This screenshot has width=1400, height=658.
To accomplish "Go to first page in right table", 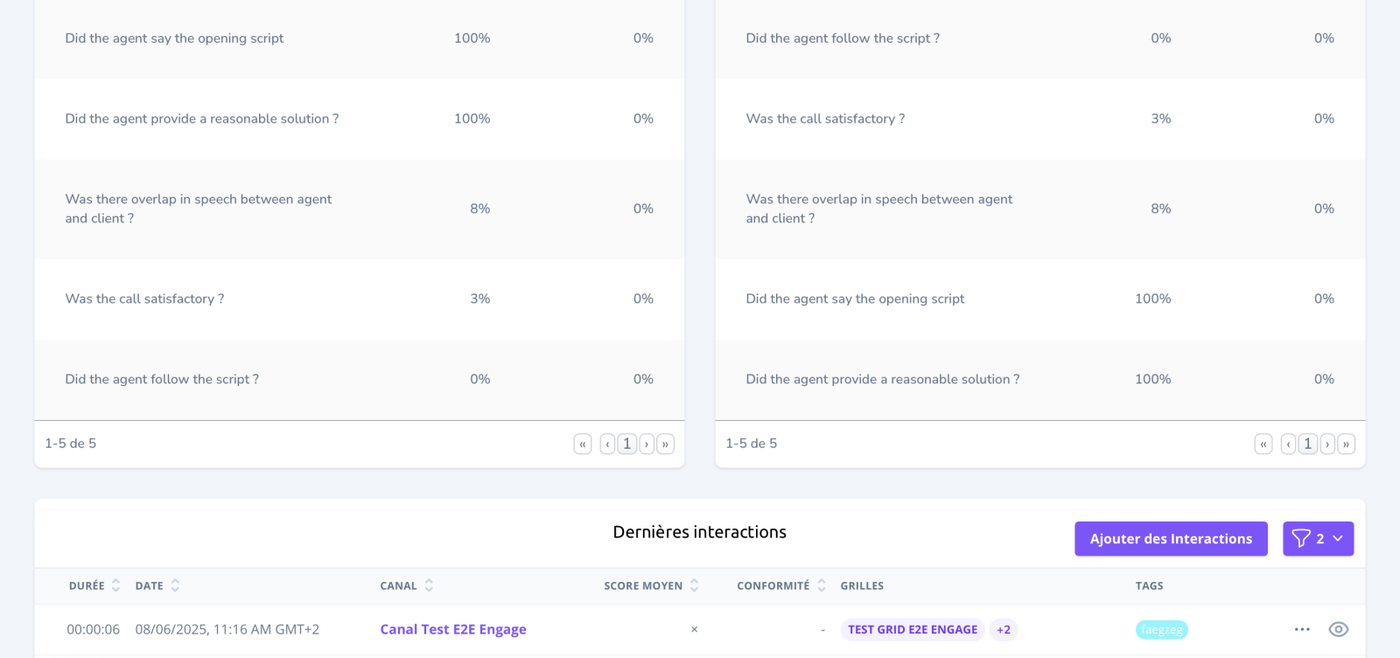I will pos(1263,444).
